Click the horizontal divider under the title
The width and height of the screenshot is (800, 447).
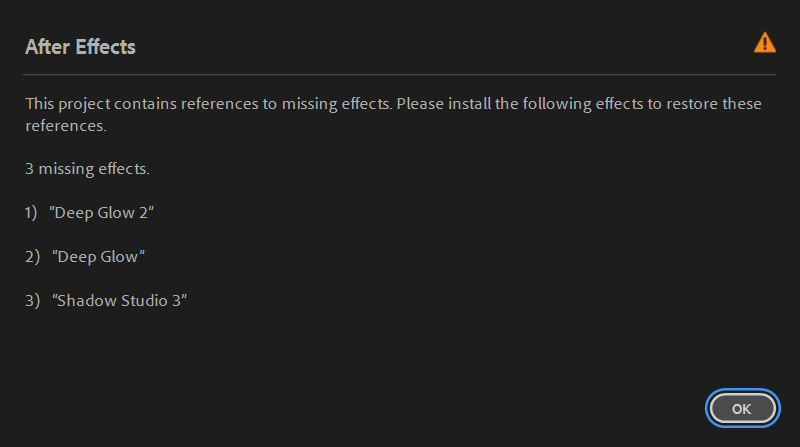(400, 74)
